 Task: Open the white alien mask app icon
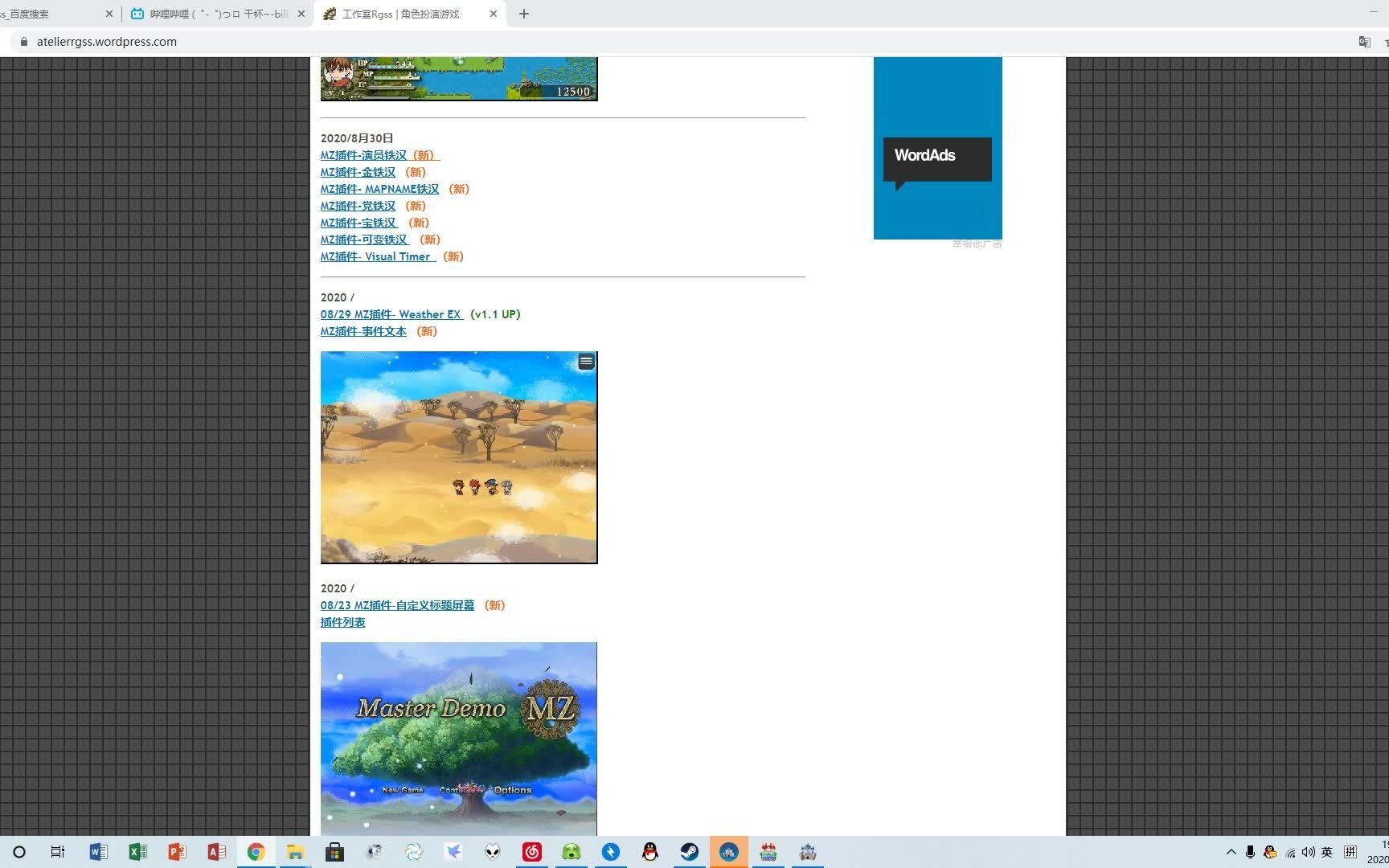pyautogui.click(x=492, y=852)
